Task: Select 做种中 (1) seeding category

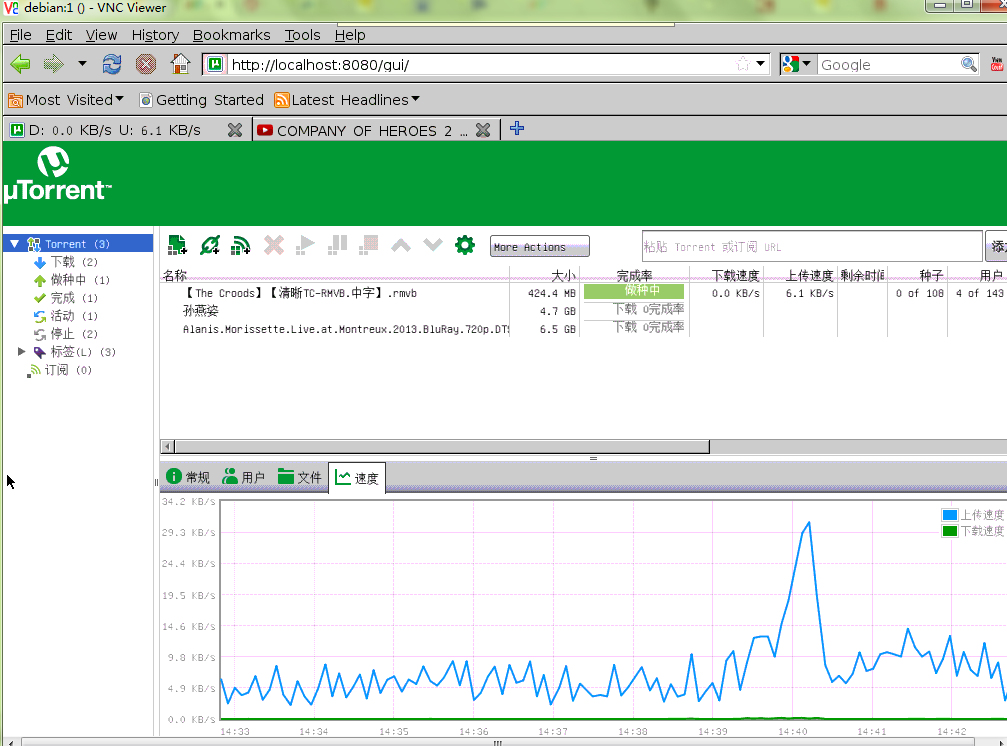Action: coord(71,280)
